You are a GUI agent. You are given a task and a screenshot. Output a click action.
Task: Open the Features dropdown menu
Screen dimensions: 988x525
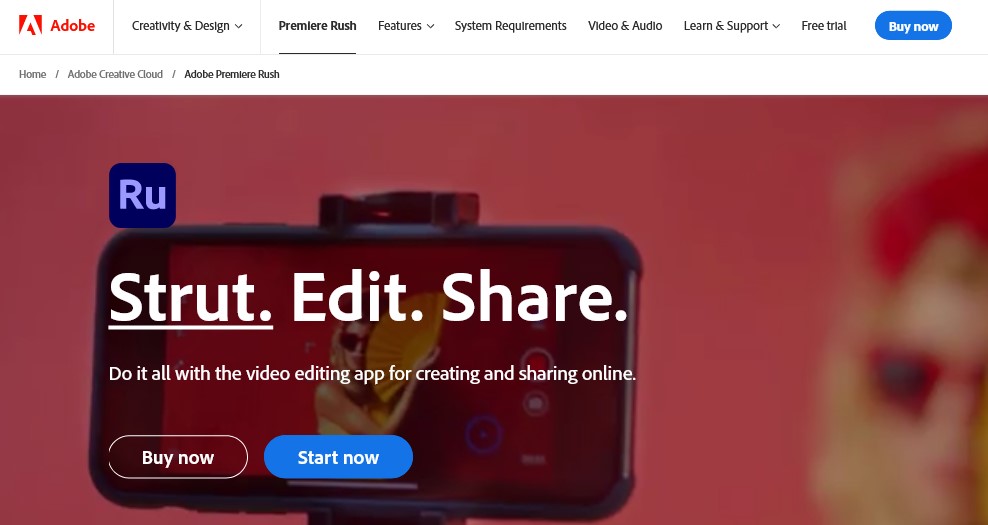coord(406,26)
